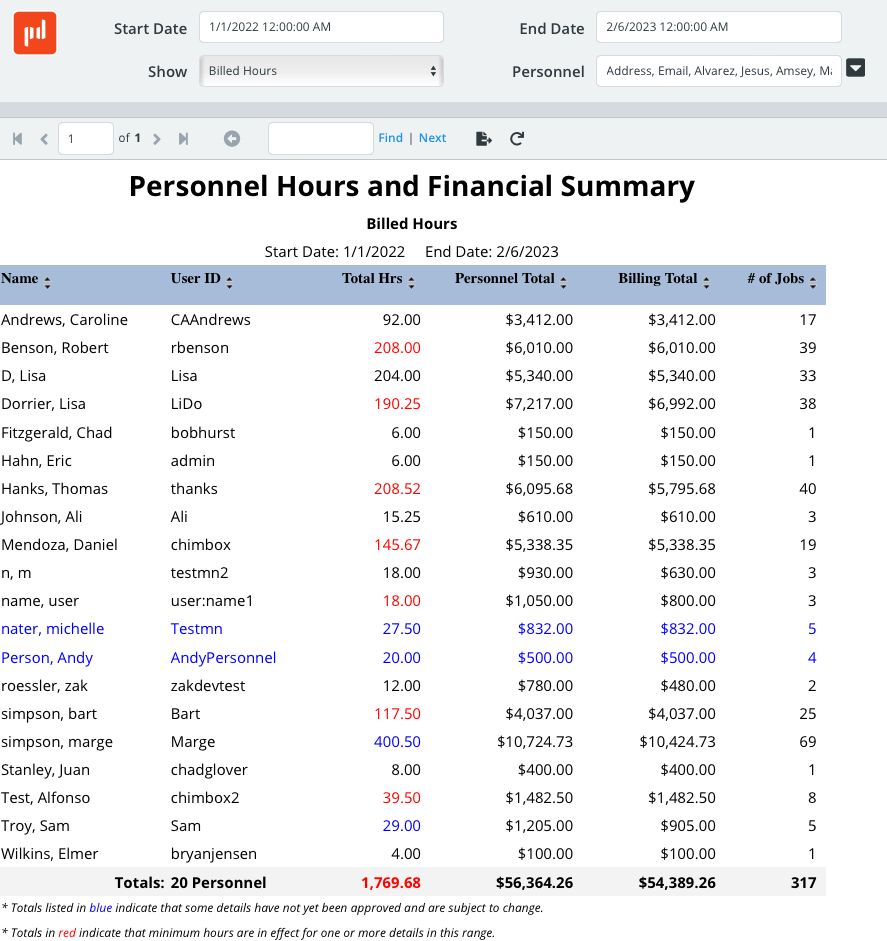Screen dimensions: 887x941
Task: Select the bryanjensen user ID
Action: [x=214, y=854]
